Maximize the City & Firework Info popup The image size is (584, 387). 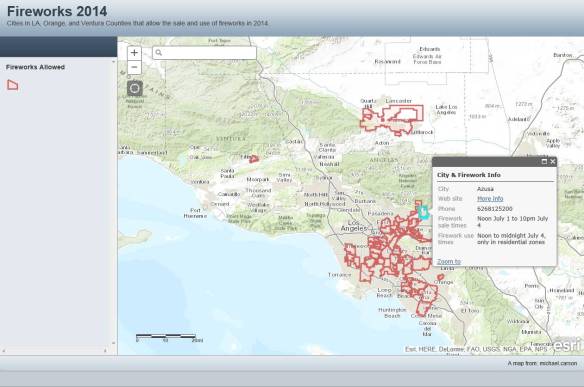click(544, 162)
